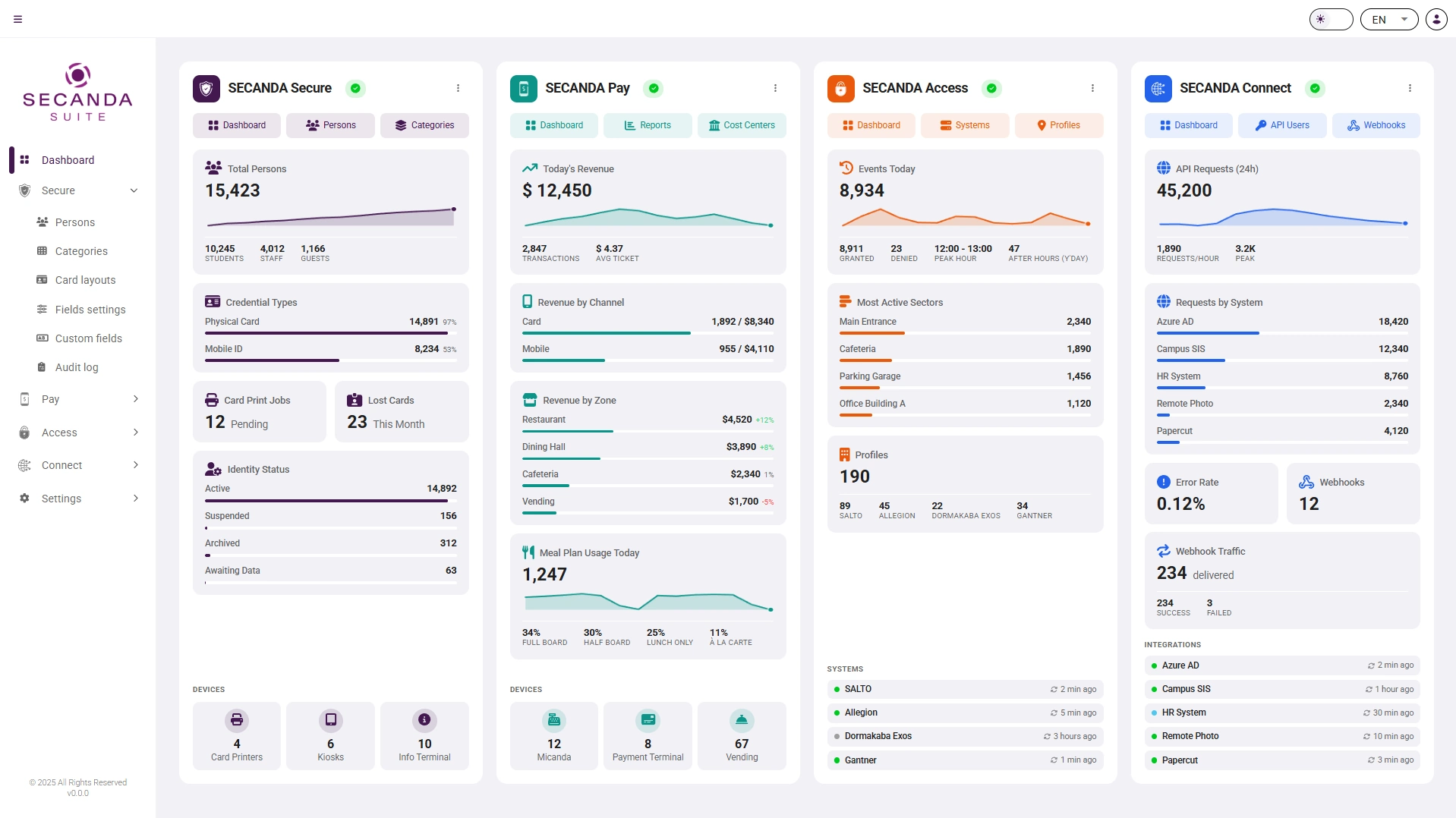Open Card layouts in the sidebar
1456x818 pixels.
(x=85, y=280)
